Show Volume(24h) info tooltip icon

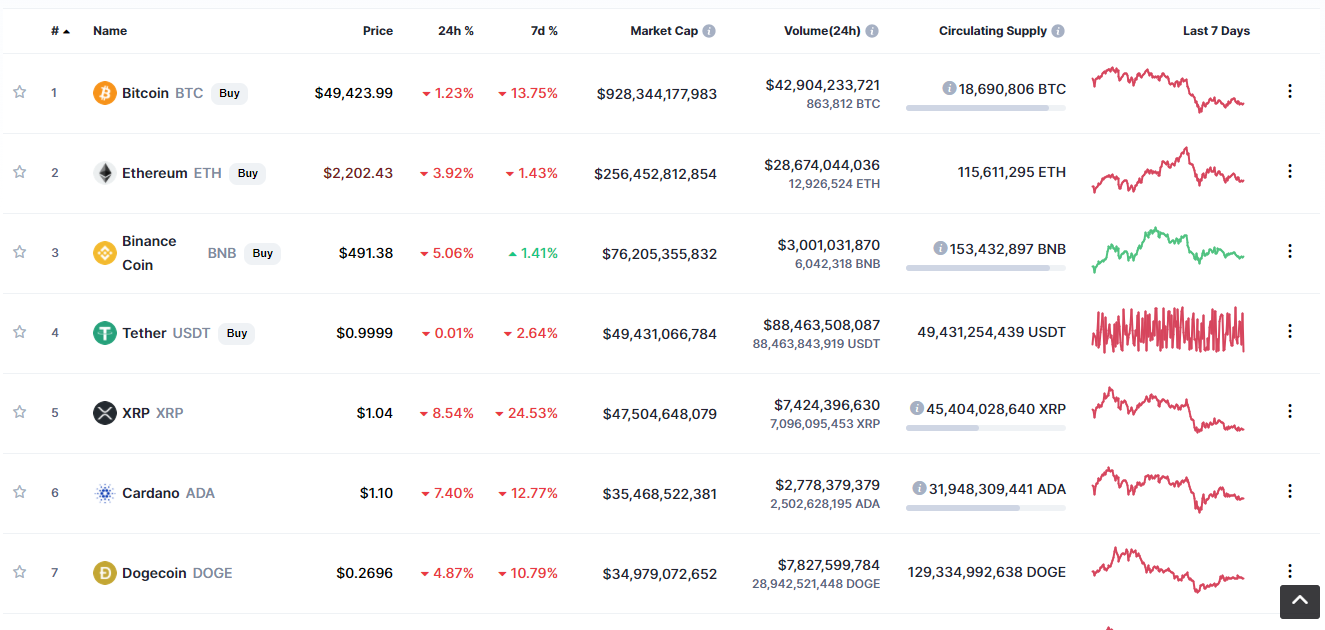tap(872, 31)
